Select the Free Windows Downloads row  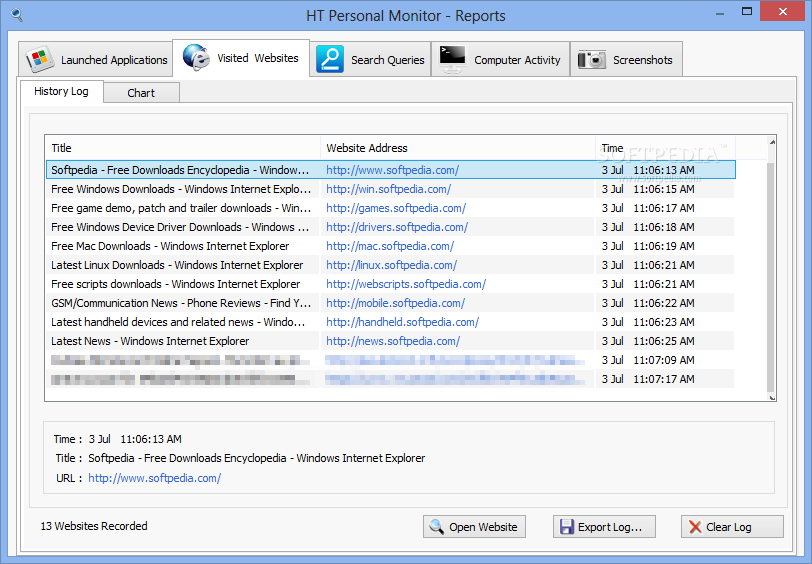click(x=391, y=189)
